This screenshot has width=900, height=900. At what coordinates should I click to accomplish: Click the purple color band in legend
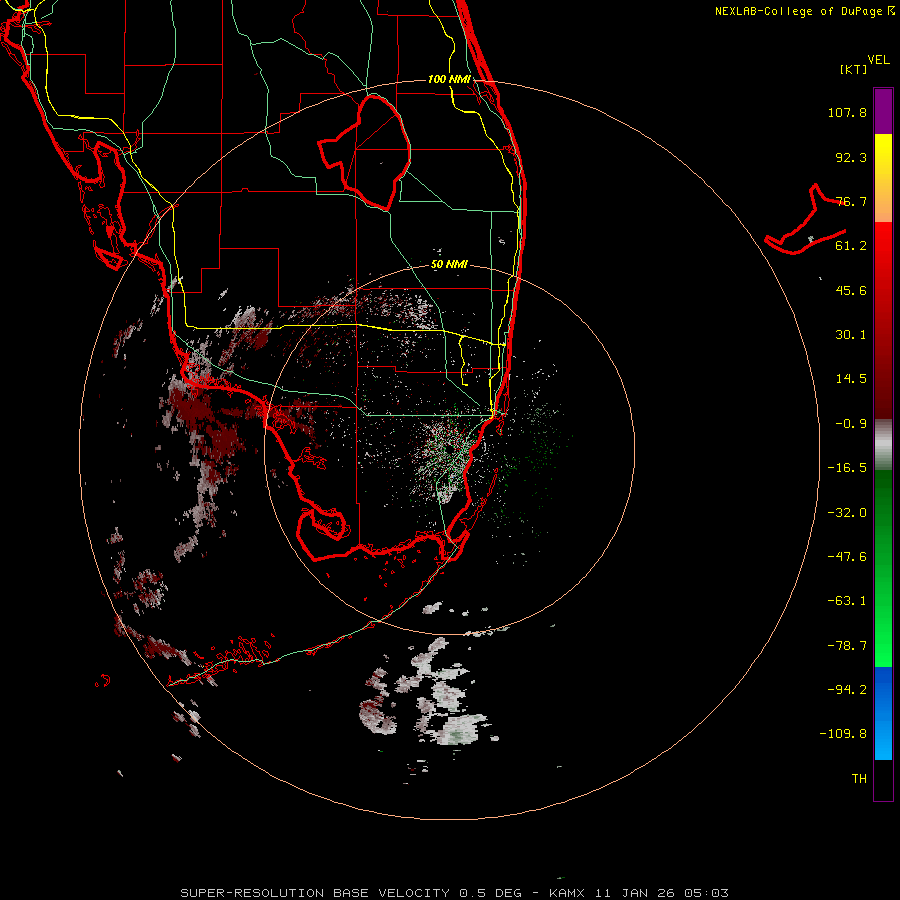883,111
